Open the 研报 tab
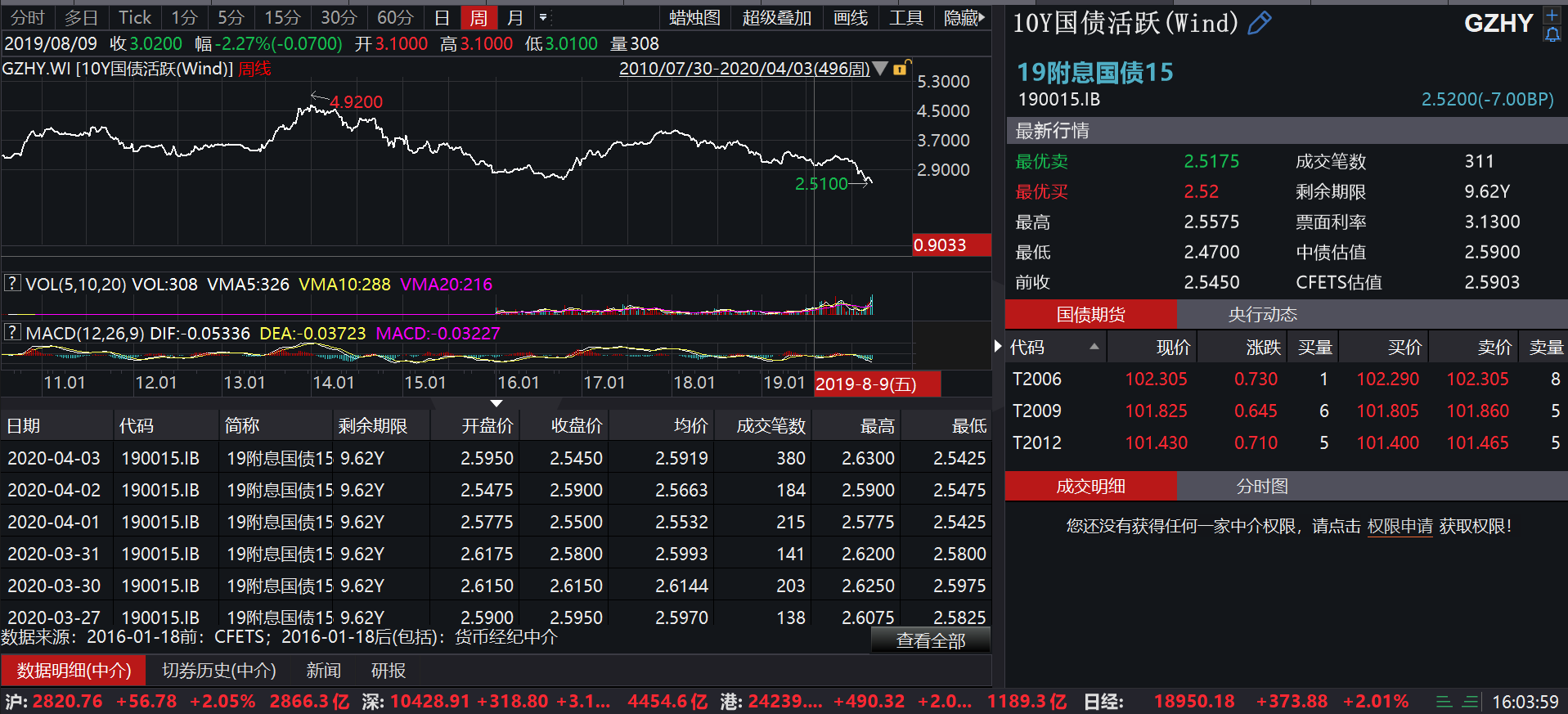Image resolution: width=1568 pixels, height=714 pixels. click(389, 671)
